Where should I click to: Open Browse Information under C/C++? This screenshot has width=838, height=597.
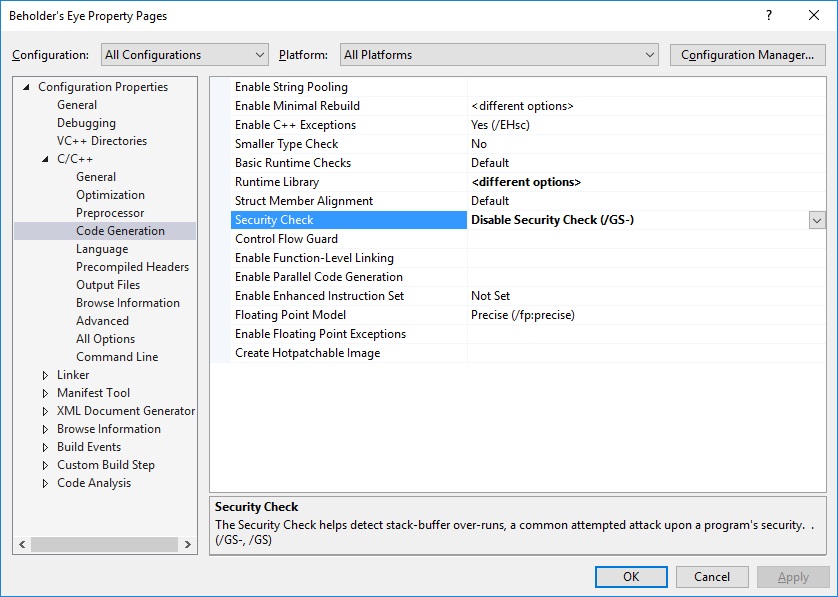pos(128,303)
